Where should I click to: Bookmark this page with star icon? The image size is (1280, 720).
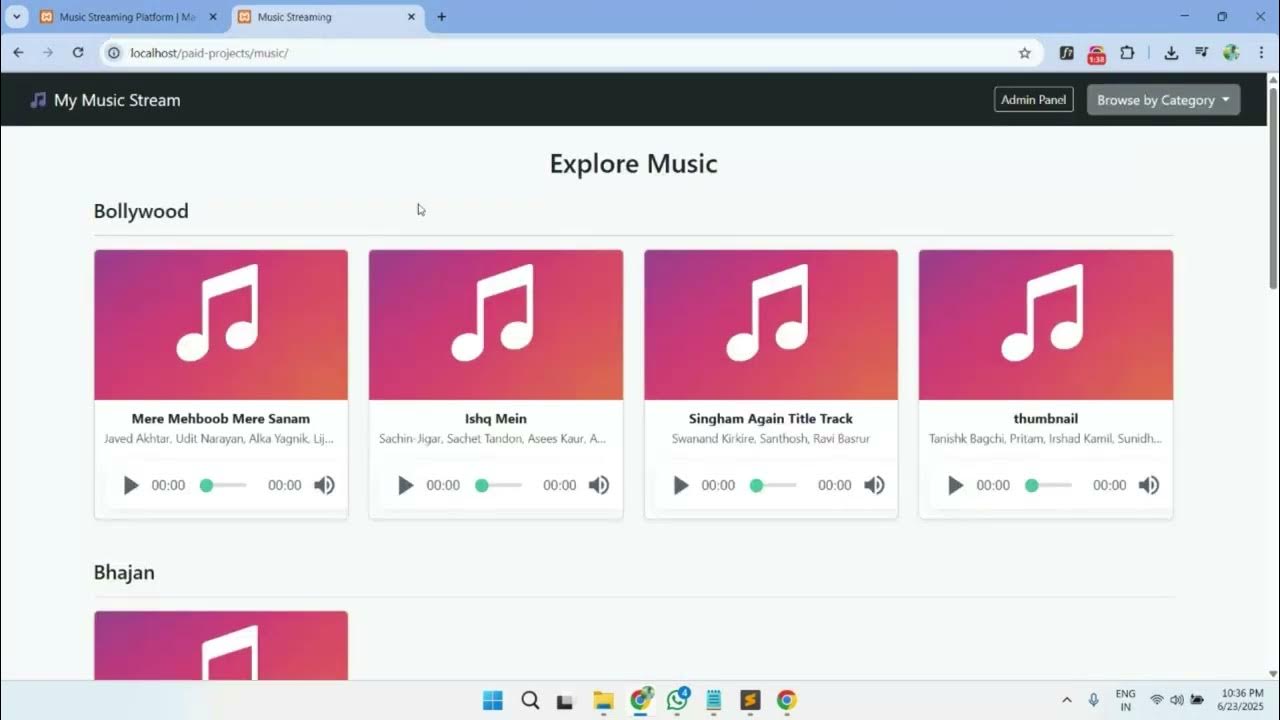click(1024, 53)
